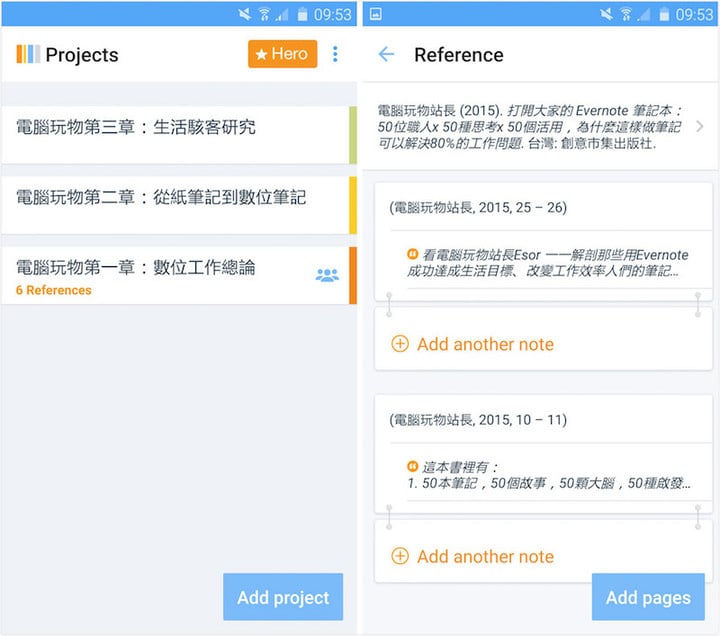Tap the shared collaborators people icon
This screenshot has width=720, height=636.
(327, 275)
